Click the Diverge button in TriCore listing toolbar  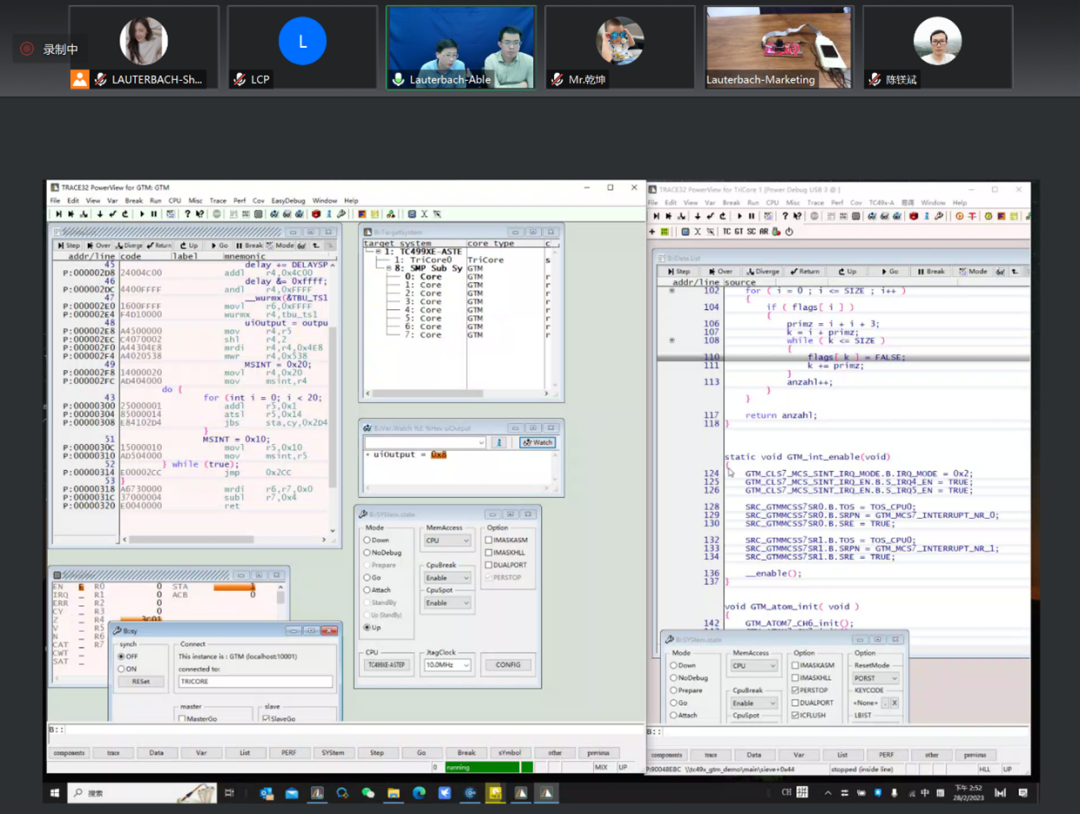(765, 271)
